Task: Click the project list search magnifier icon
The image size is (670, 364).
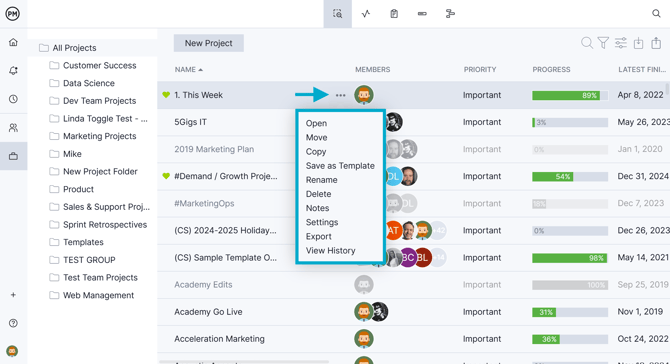Action: [587, 43]
